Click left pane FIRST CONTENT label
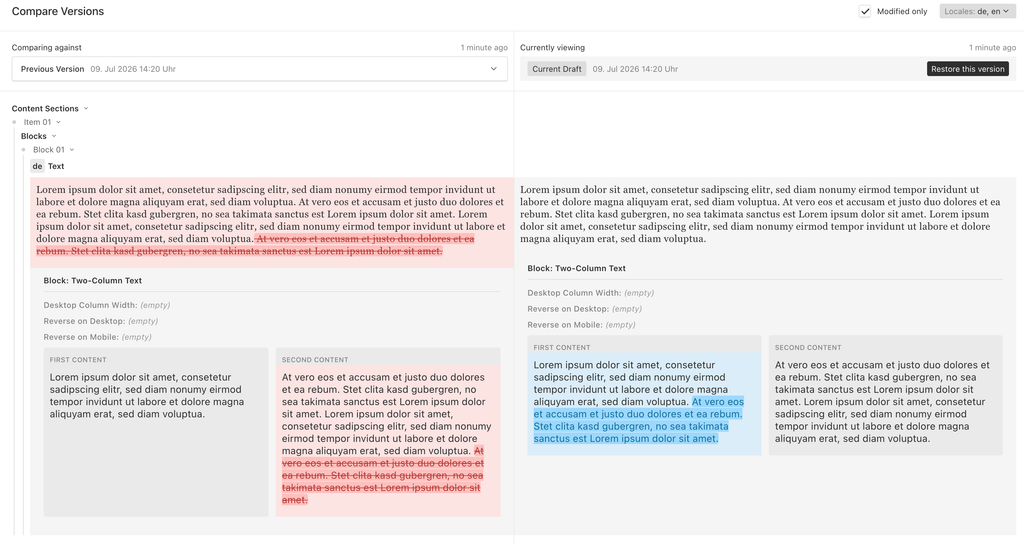 click(78, 360)
